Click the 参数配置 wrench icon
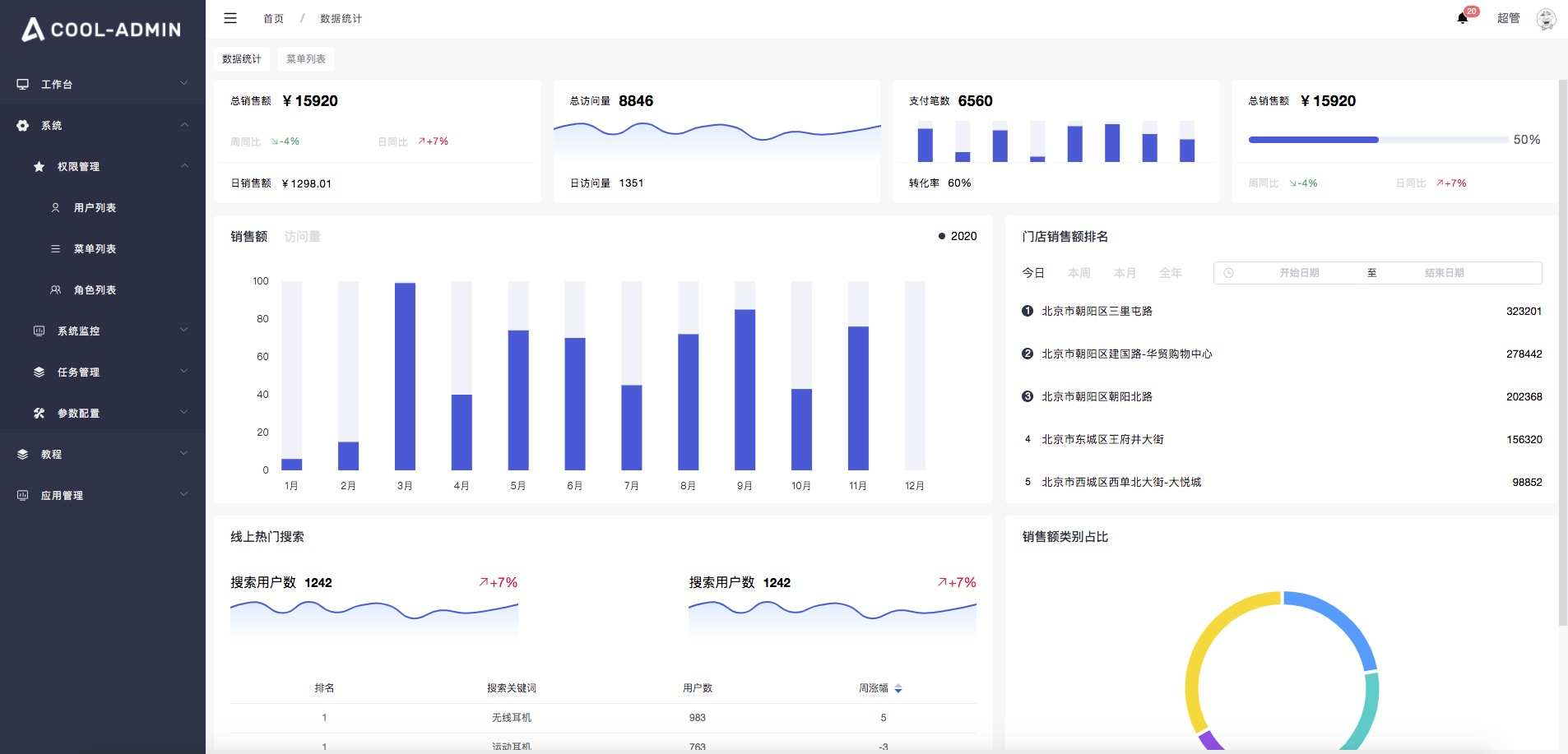This screenshot has height=754, width=1568. (x=39, y=413)
